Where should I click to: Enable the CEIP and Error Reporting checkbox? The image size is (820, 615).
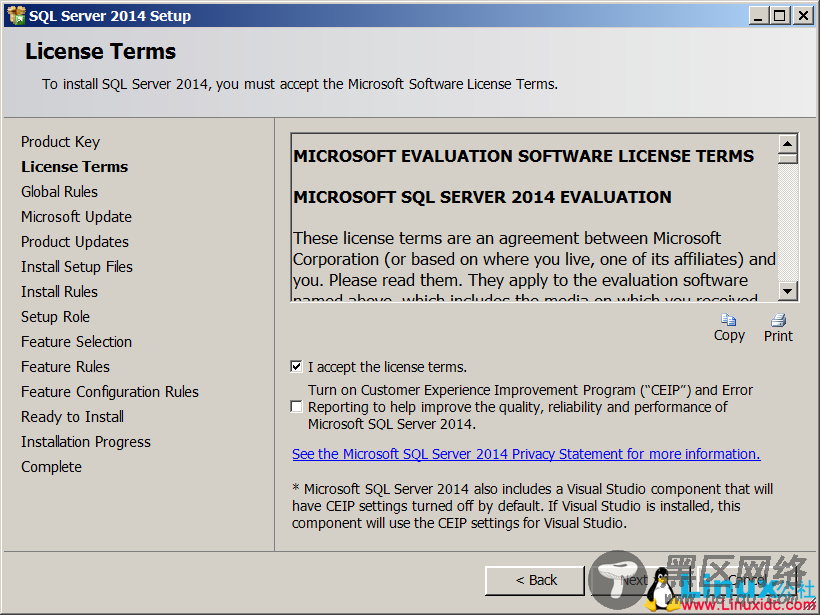click(x=297, y=406)
